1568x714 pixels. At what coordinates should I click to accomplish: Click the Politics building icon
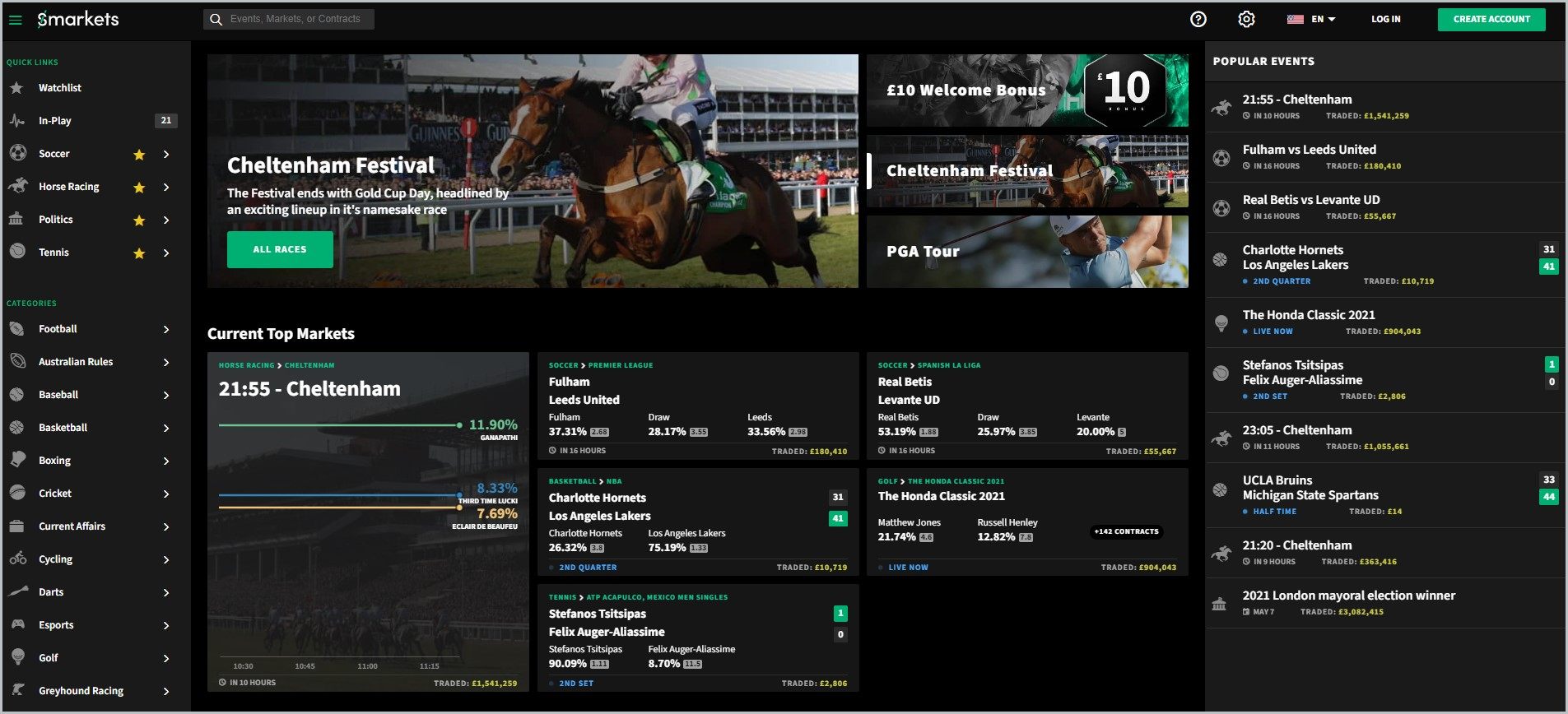[x=16, y=219]
